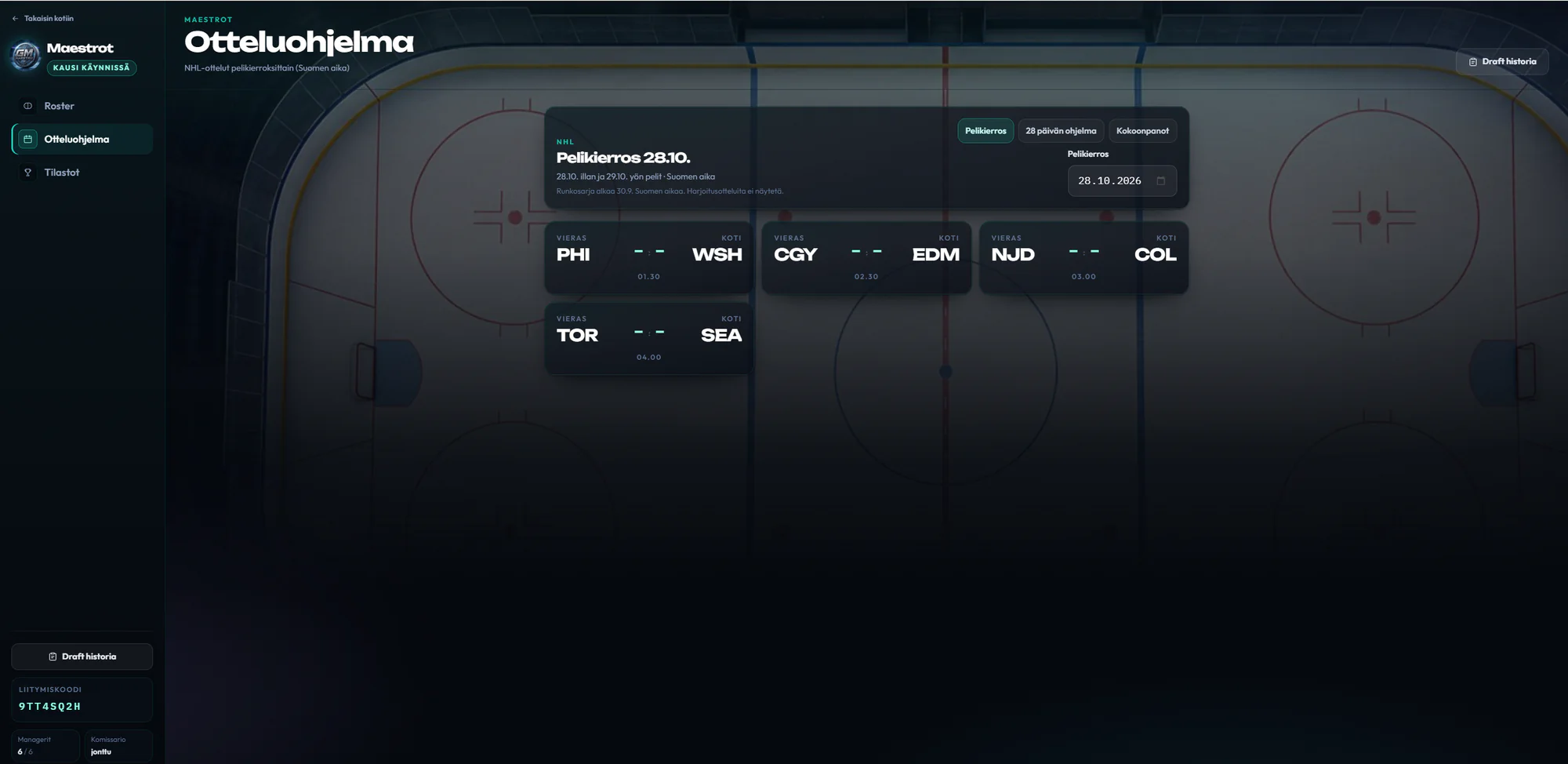Click the KAUSI KÄYNNISSÄ status badge
Viewport: 1568px width, 764px height.
tap(92, 68)
